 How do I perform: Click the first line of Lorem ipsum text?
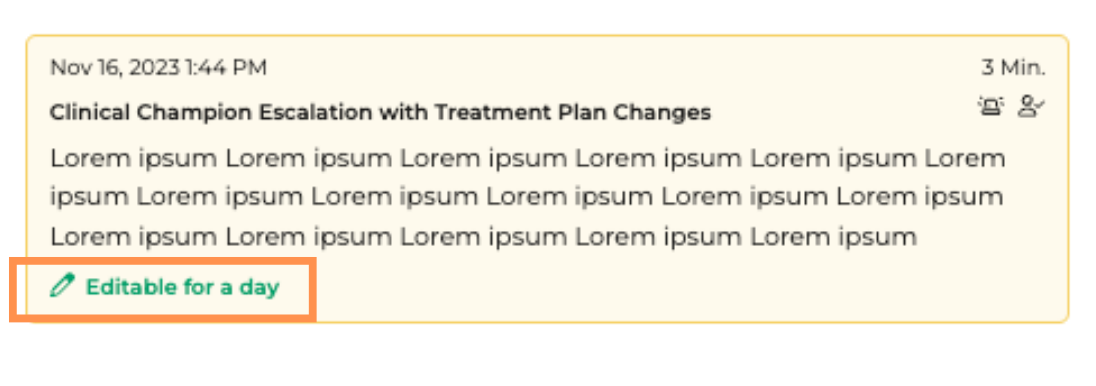coord(528,159)
